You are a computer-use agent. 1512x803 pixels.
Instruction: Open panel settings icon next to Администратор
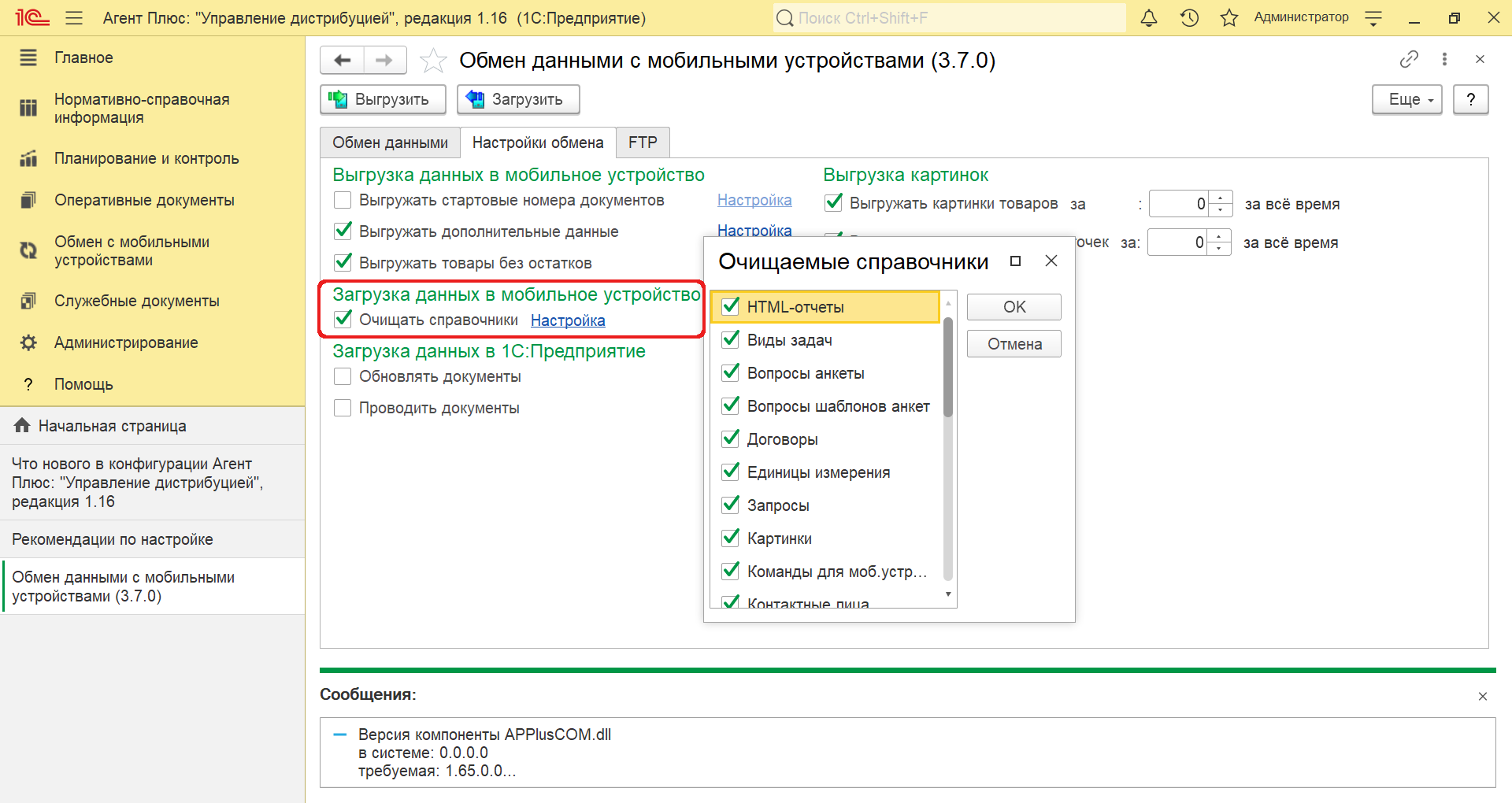[1373, 17]
